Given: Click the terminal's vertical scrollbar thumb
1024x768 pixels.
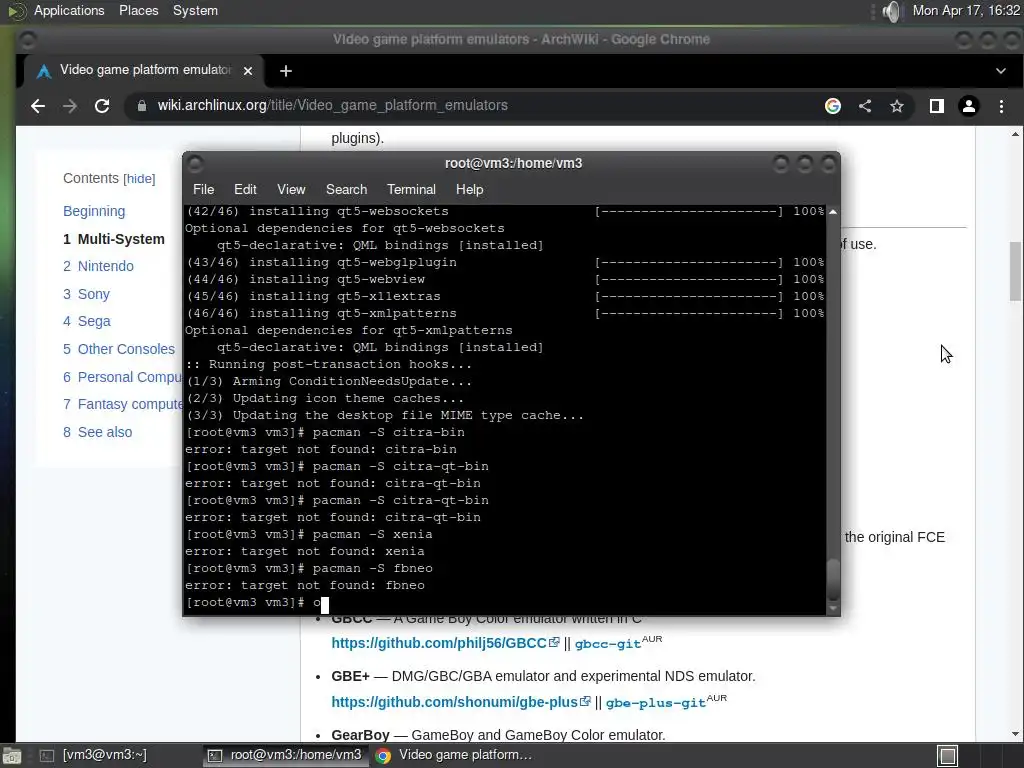Looking at the screenshot, I should pos(833,580).
